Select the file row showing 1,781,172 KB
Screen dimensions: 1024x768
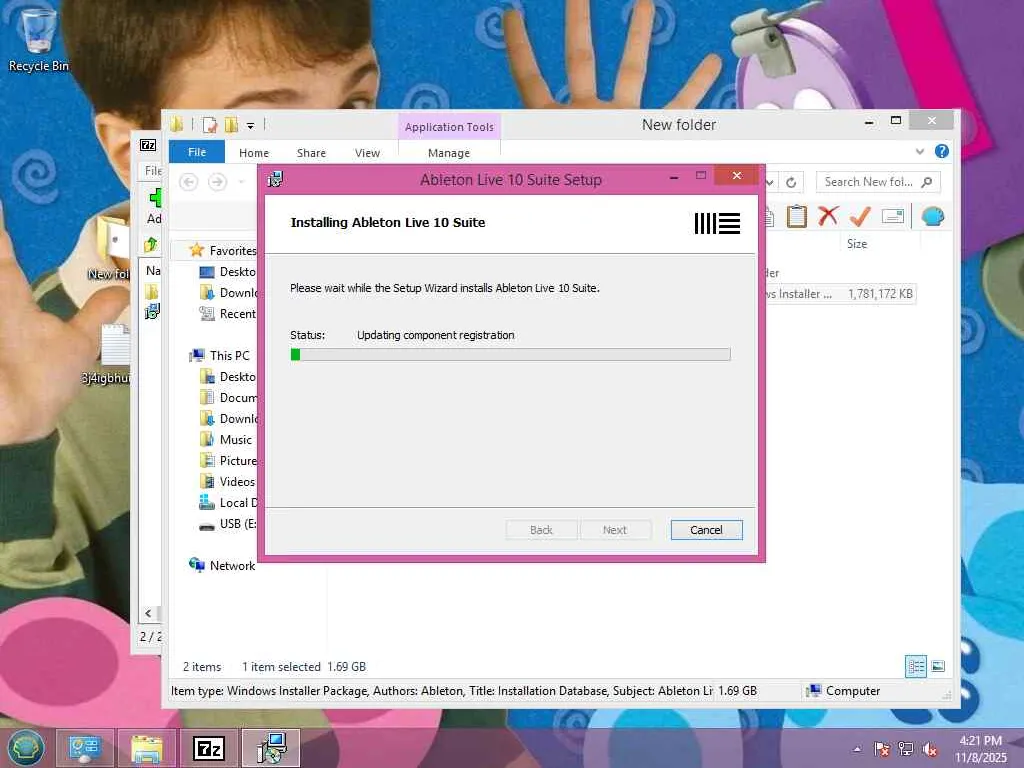point(840,294)
